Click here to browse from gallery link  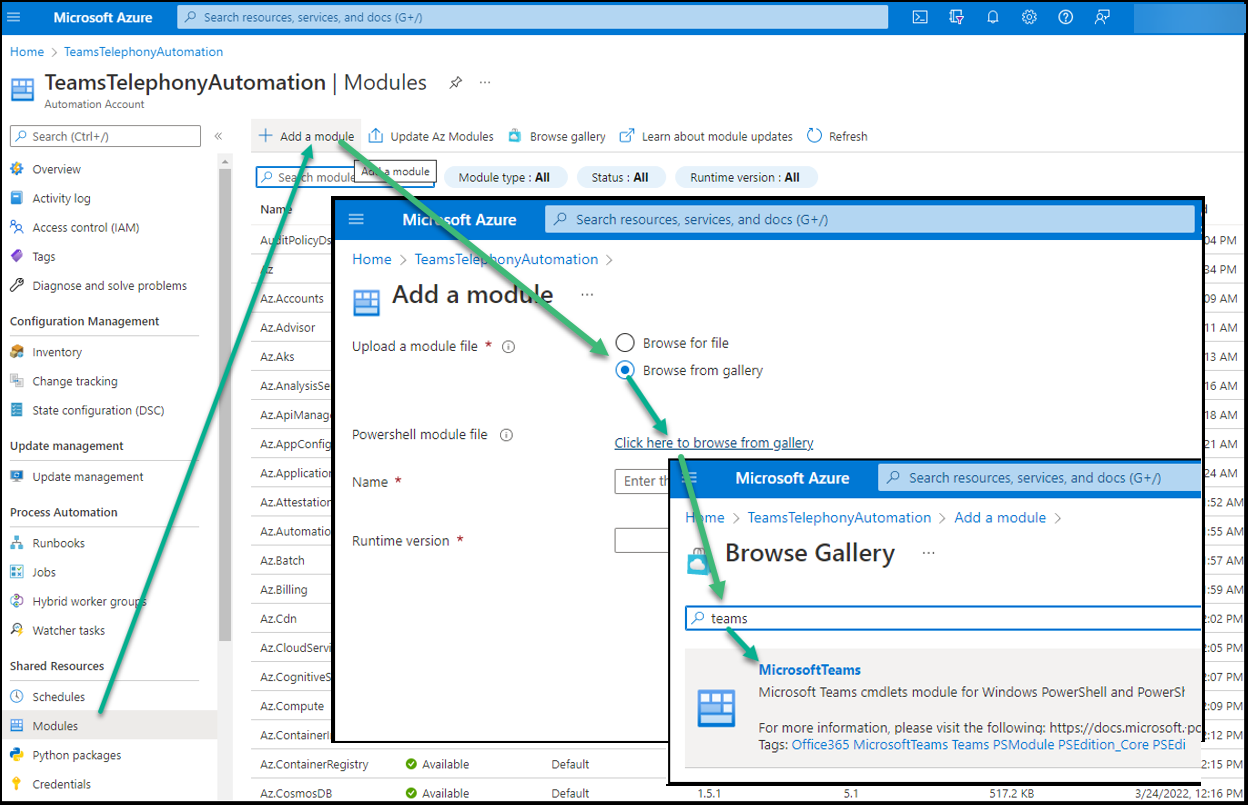tap(714, 442)
